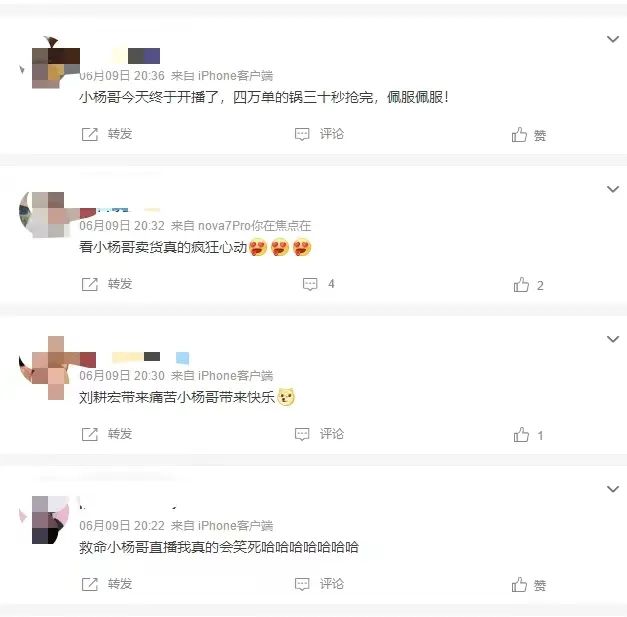Click repost icon on 20:36 post
This screenshot has height=617, width=627.
pyautogui.click(x=90, y=134)
